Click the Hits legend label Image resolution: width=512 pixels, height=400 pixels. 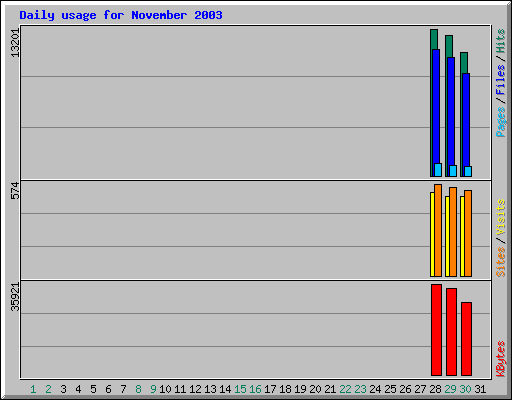[501, 41]
